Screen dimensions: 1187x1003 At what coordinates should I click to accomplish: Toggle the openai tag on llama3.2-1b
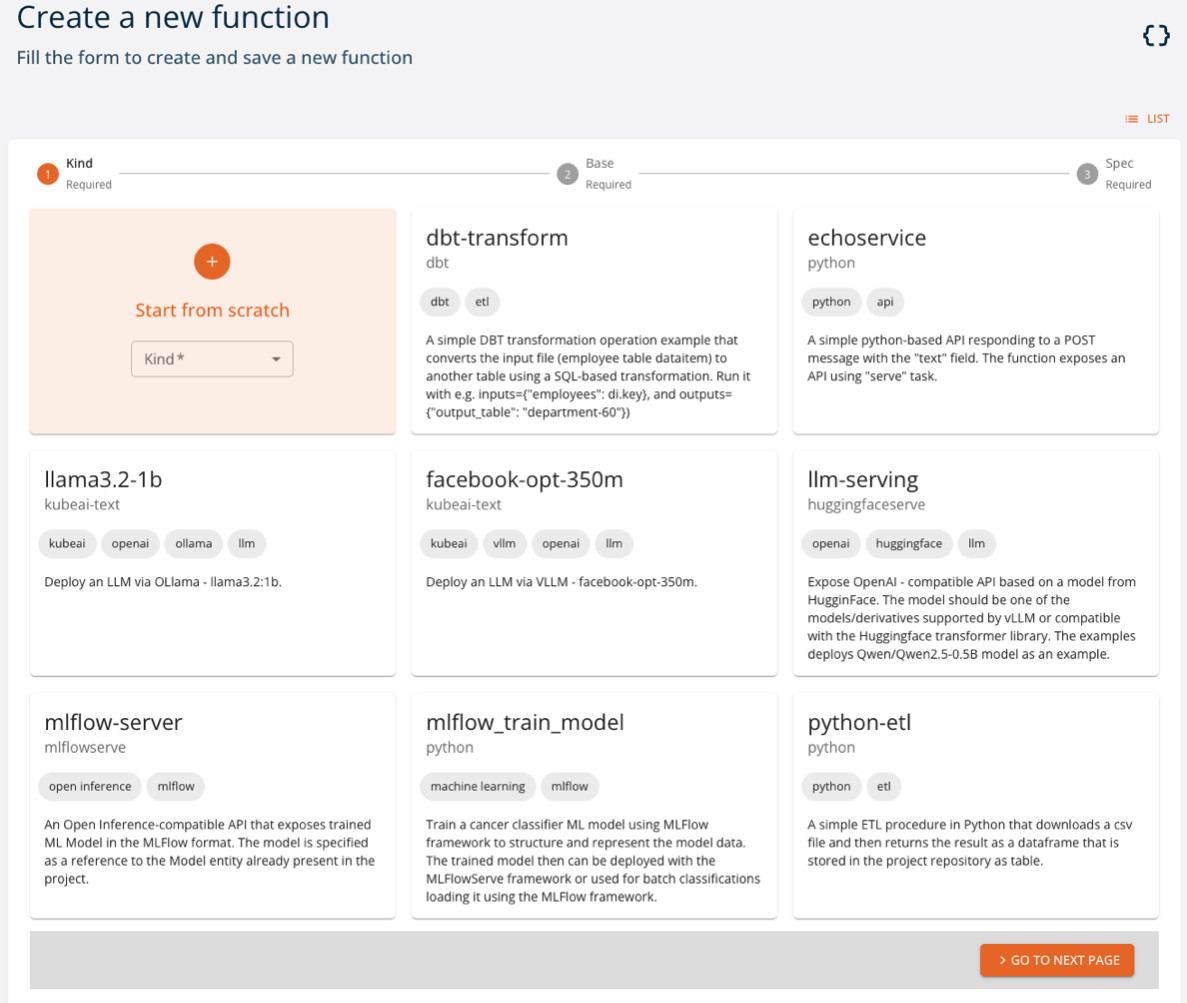click(130, 543)
